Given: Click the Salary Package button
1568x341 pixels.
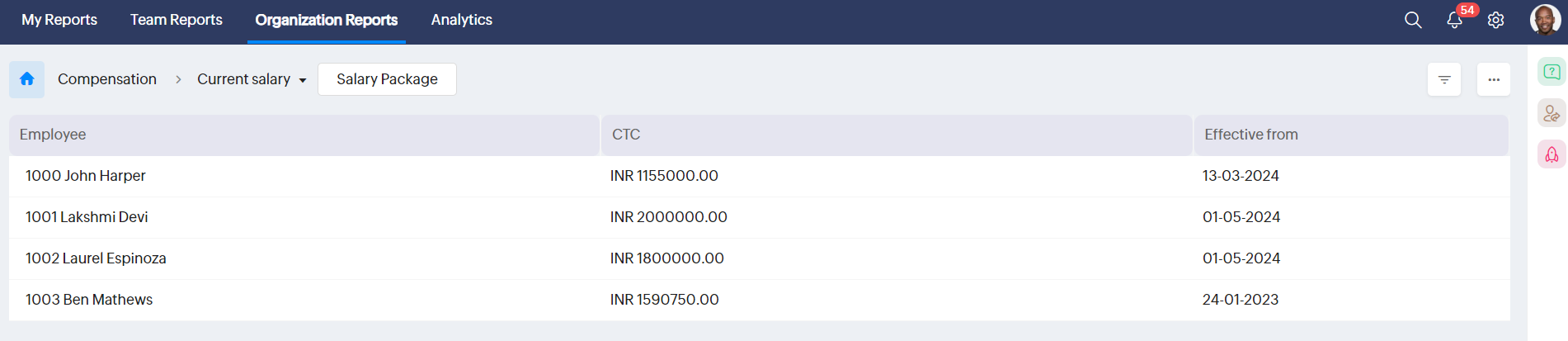Looking at the screenshot, I should (387, 79).
